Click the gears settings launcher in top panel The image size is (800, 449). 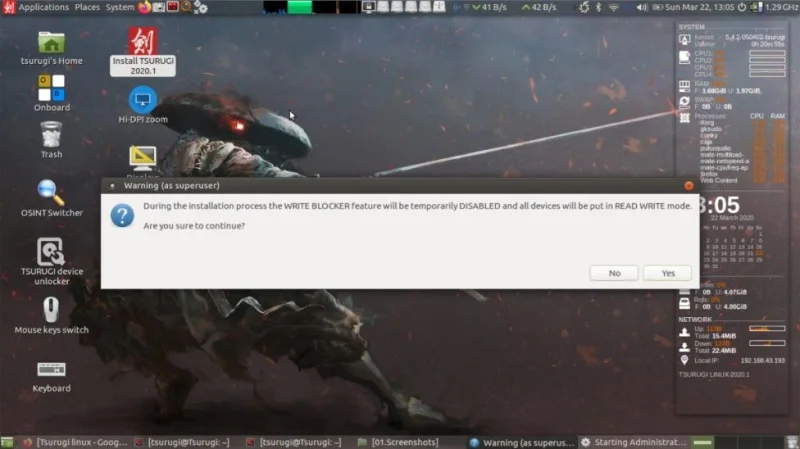[x=201, y=7]
